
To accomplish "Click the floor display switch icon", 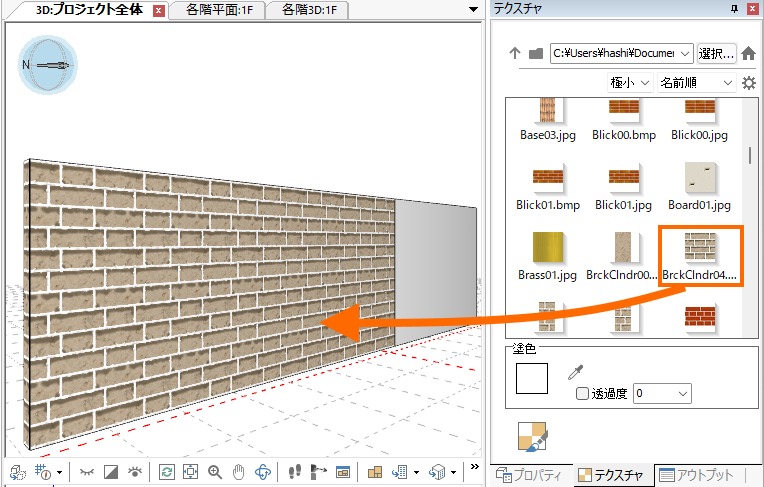I will click(399, 472).
